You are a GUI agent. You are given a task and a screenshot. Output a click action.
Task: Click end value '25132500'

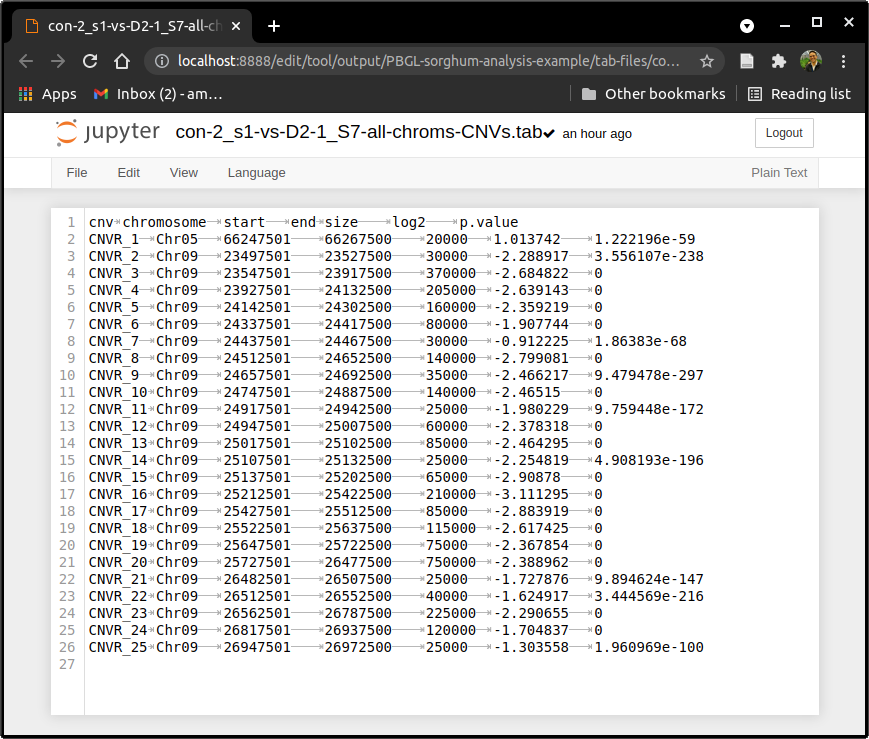pyautogui.click(x=358, y=460)
